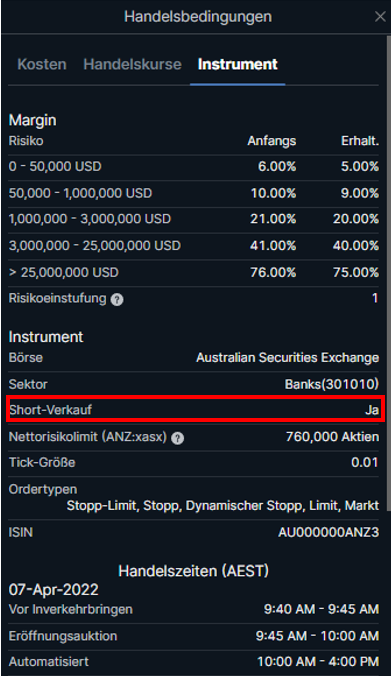Click the Anfangs column header
Screen dimensions: 391x676
coord(272,141)
